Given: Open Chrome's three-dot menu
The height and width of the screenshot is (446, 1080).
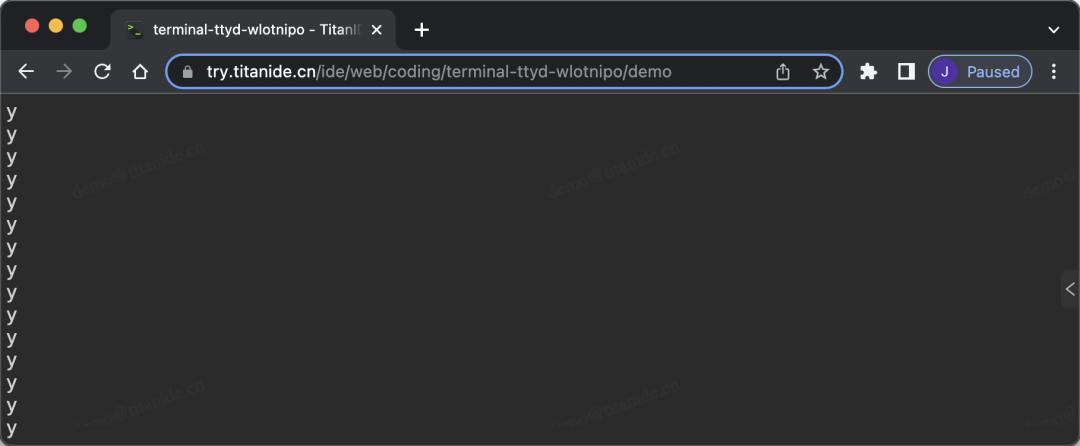Looking at the screenshot, I should click(1053, 72).
